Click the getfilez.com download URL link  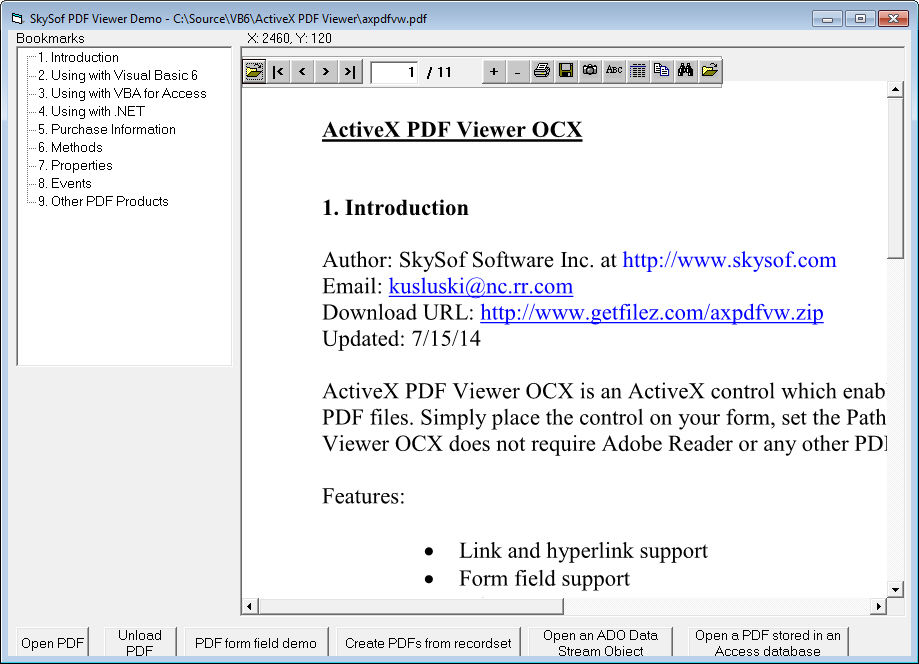[652, 312]
